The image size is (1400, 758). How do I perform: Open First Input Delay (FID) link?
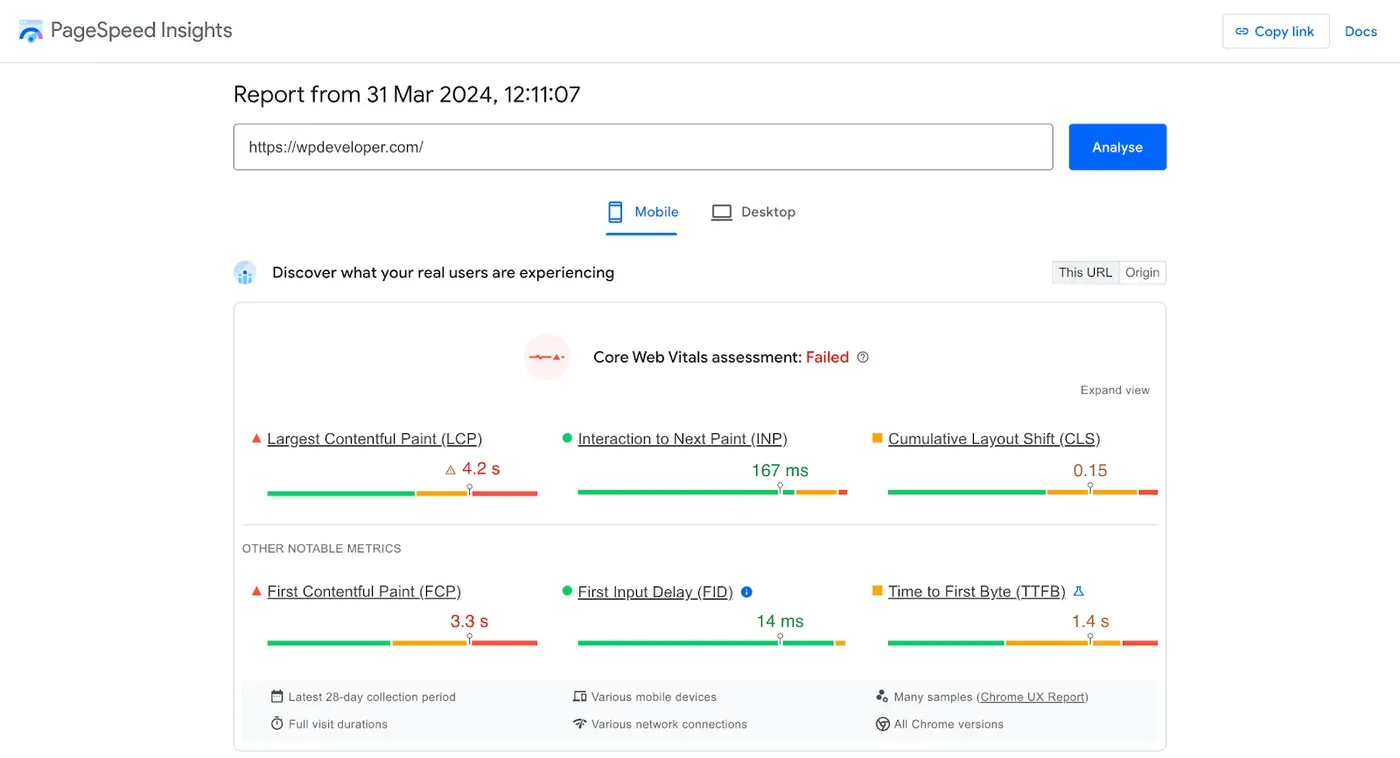[656, 591]
